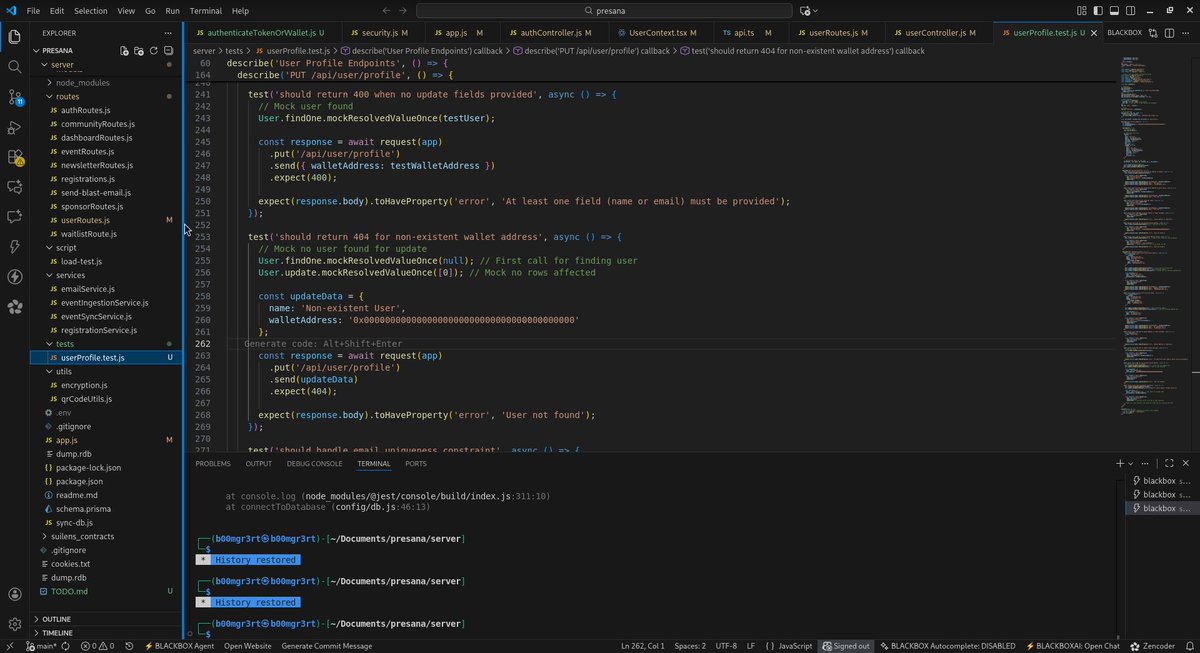Open the Extensions view in activity bar

click(x=15, y=157)
